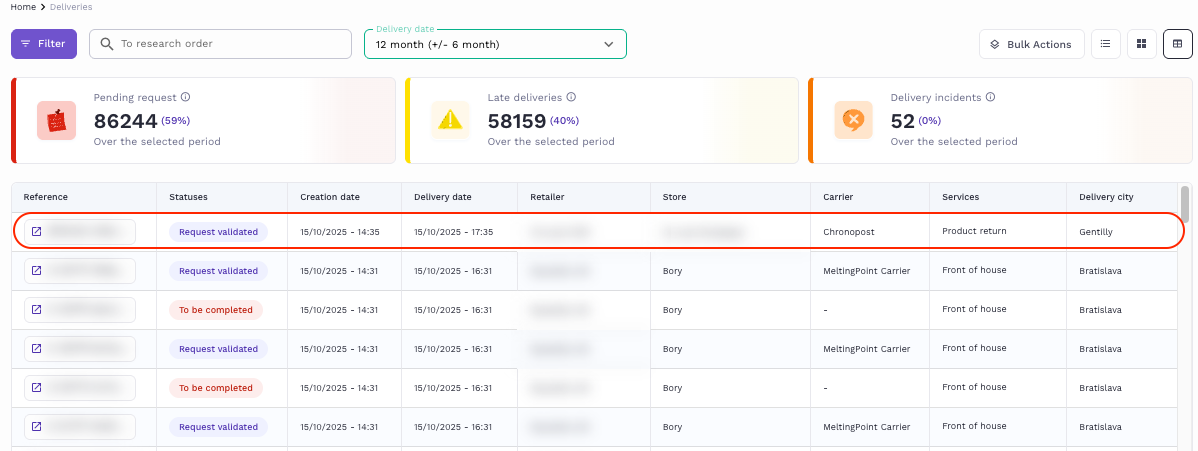This screenshot has height=451, width=1198.
Task: Click the first To be completed status badge
Action: (x=215, y=310)
